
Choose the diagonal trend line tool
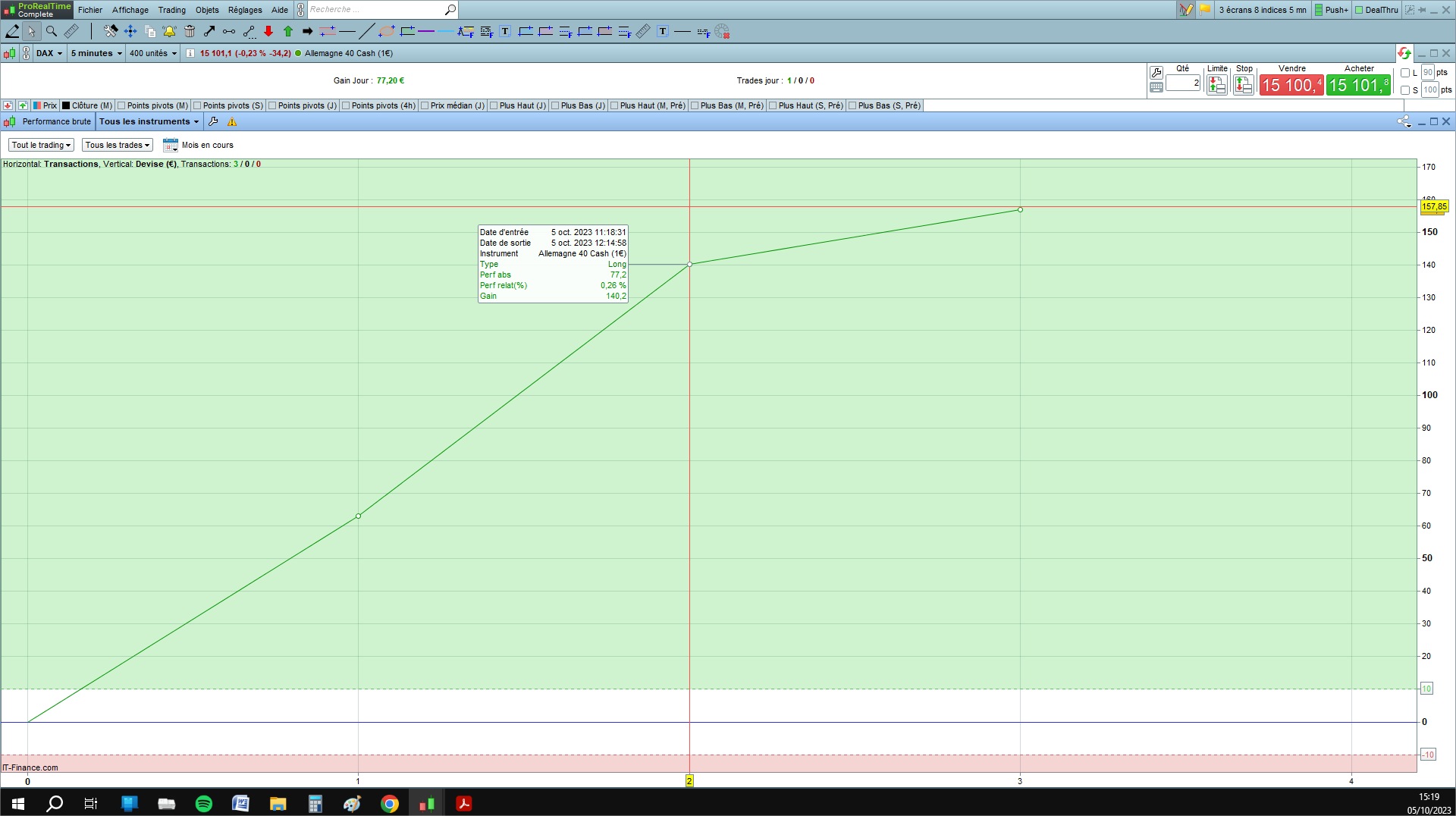tap(367, 31)
